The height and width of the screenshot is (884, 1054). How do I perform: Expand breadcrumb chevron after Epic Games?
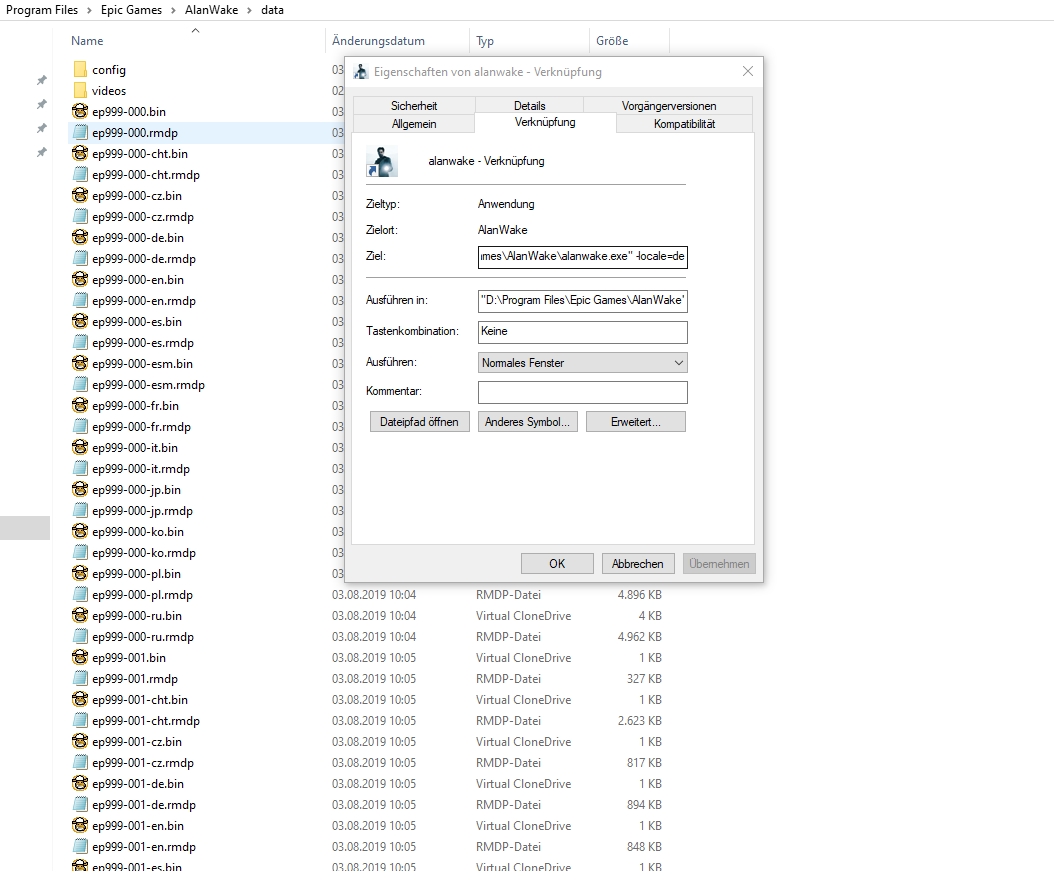pos(173,10)
